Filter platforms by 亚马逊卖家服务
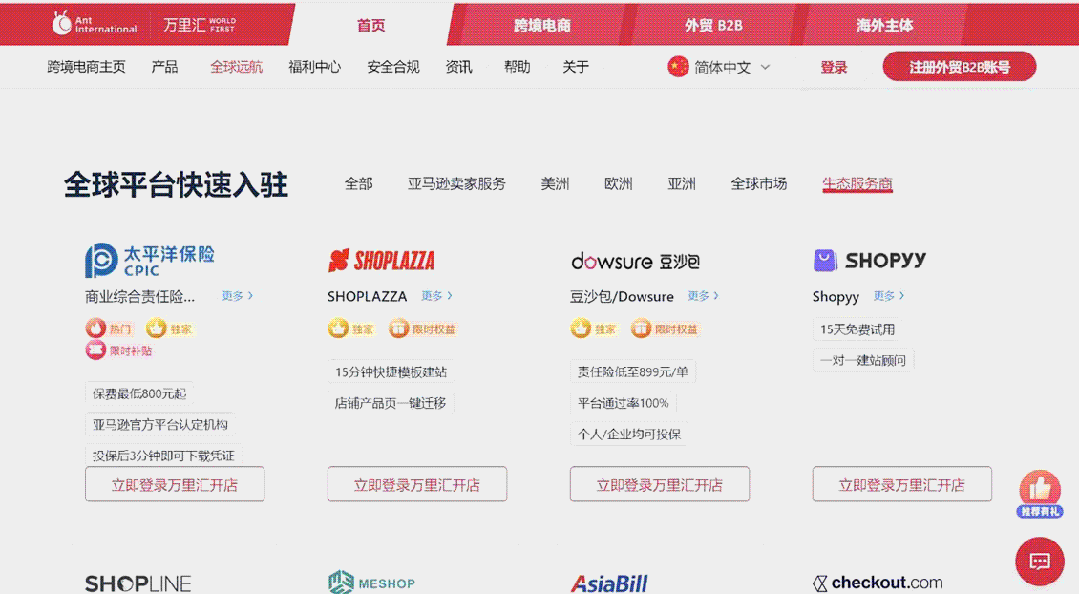The image size is (1079, 594). point(456,184)
